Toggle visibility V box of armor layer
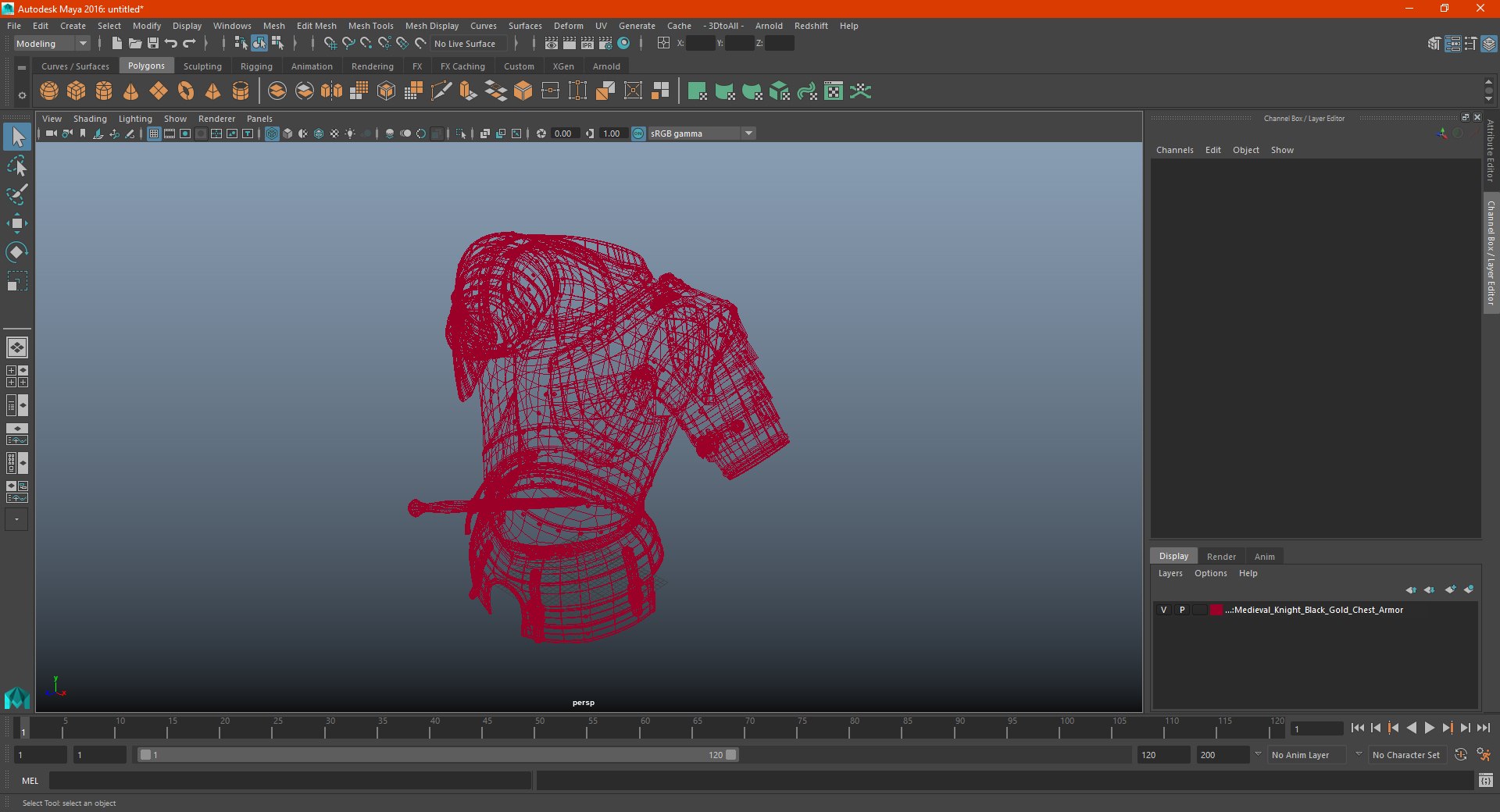The width and height of the screenshot is (1500, 812). pyautogui.click(x=1163, y=610)
